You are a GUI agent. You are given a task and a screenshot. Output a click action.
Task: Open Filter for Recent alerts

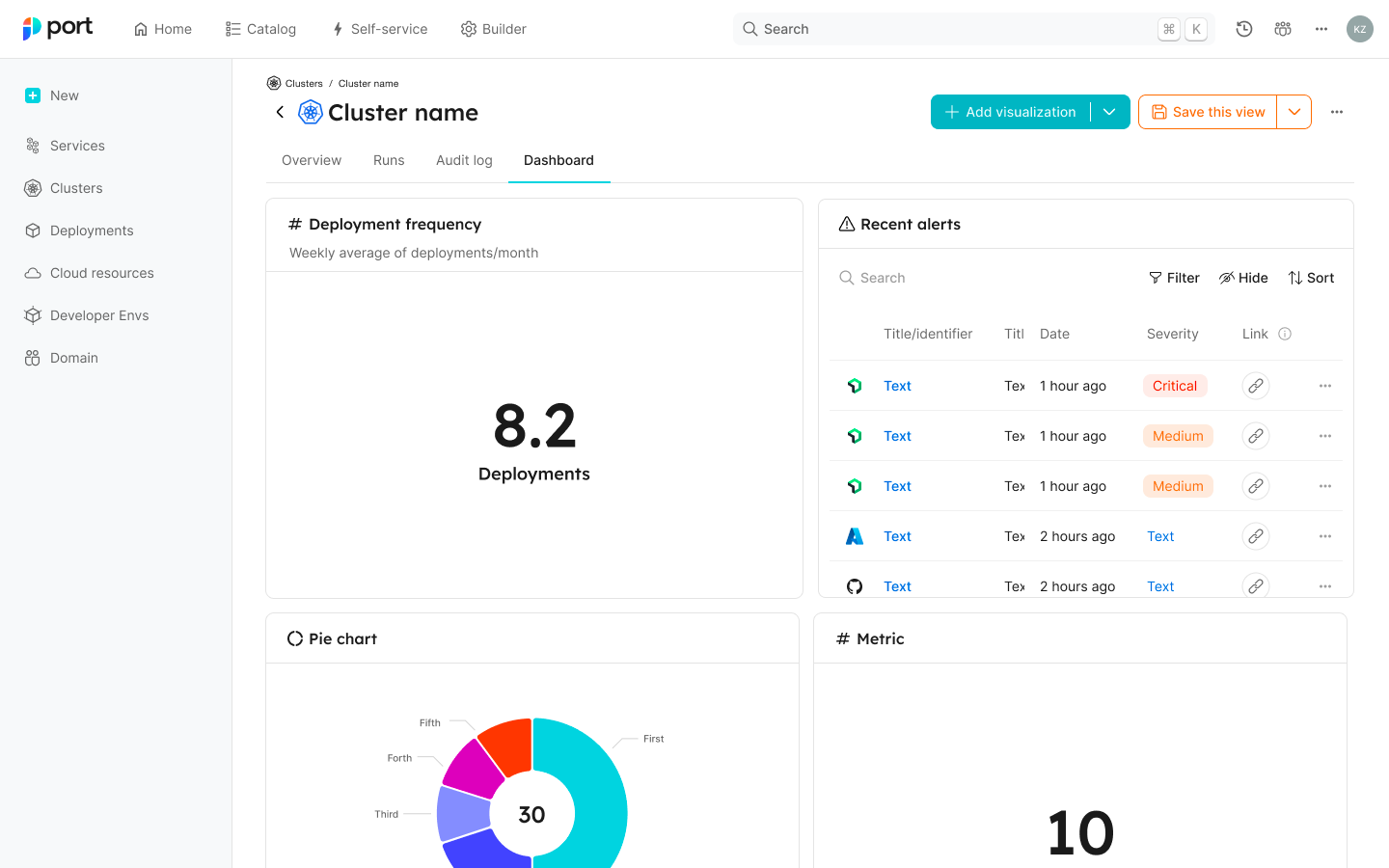[x=1174, y=278]
